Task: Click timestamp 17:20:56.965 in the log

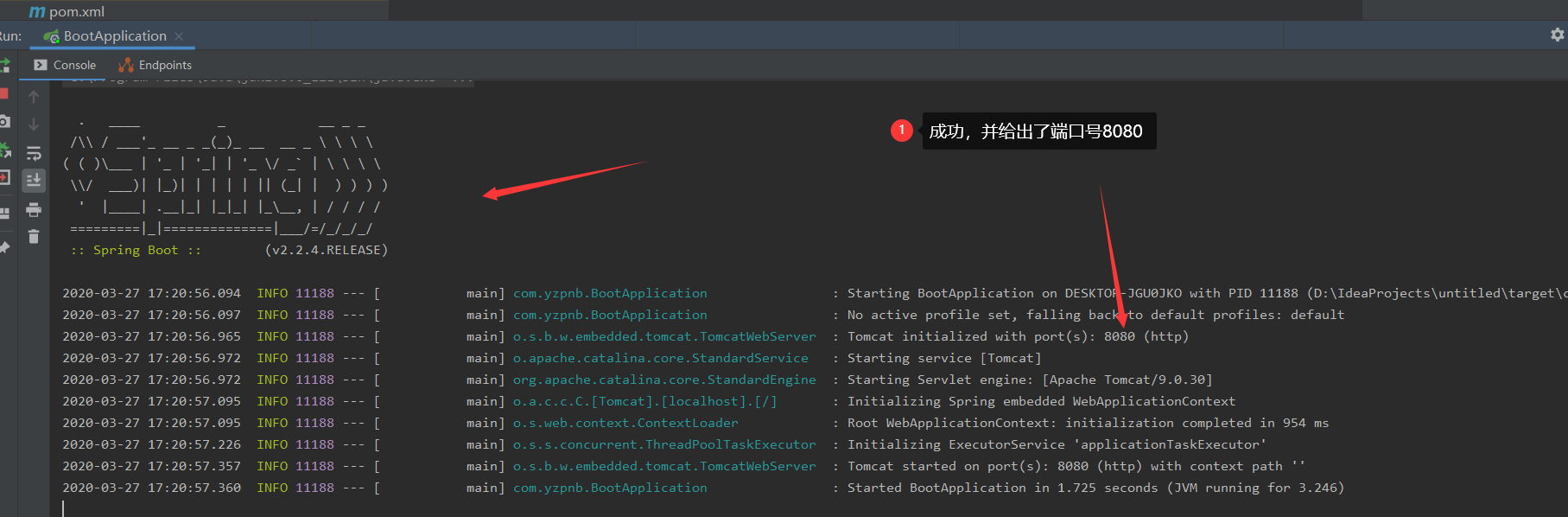Action: [x=194, y=336]
